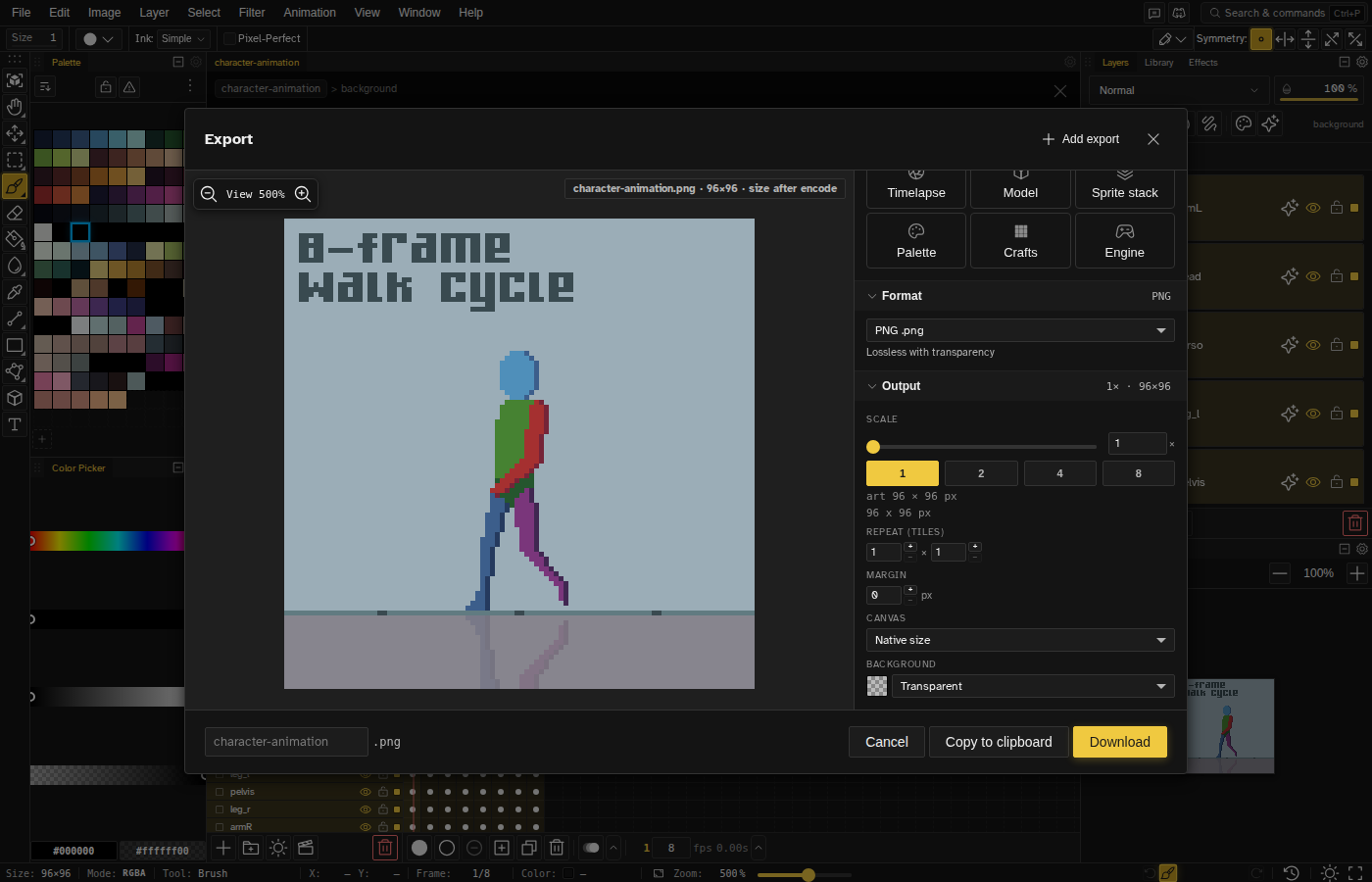This screenshot has height=882, width=1372.
Task: Cancel the Export dialog
Action: [887, 742]
